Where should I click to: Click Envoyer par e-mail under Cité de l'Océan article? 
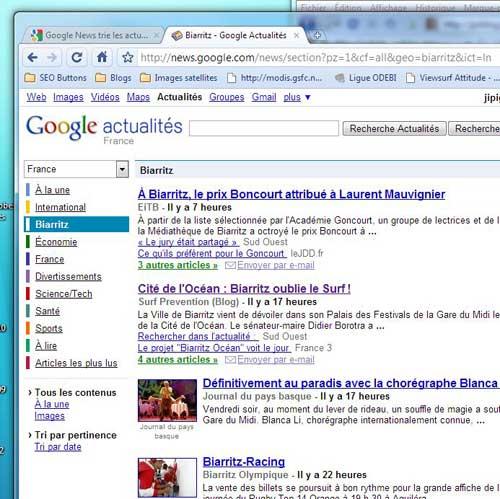point(276,360)
